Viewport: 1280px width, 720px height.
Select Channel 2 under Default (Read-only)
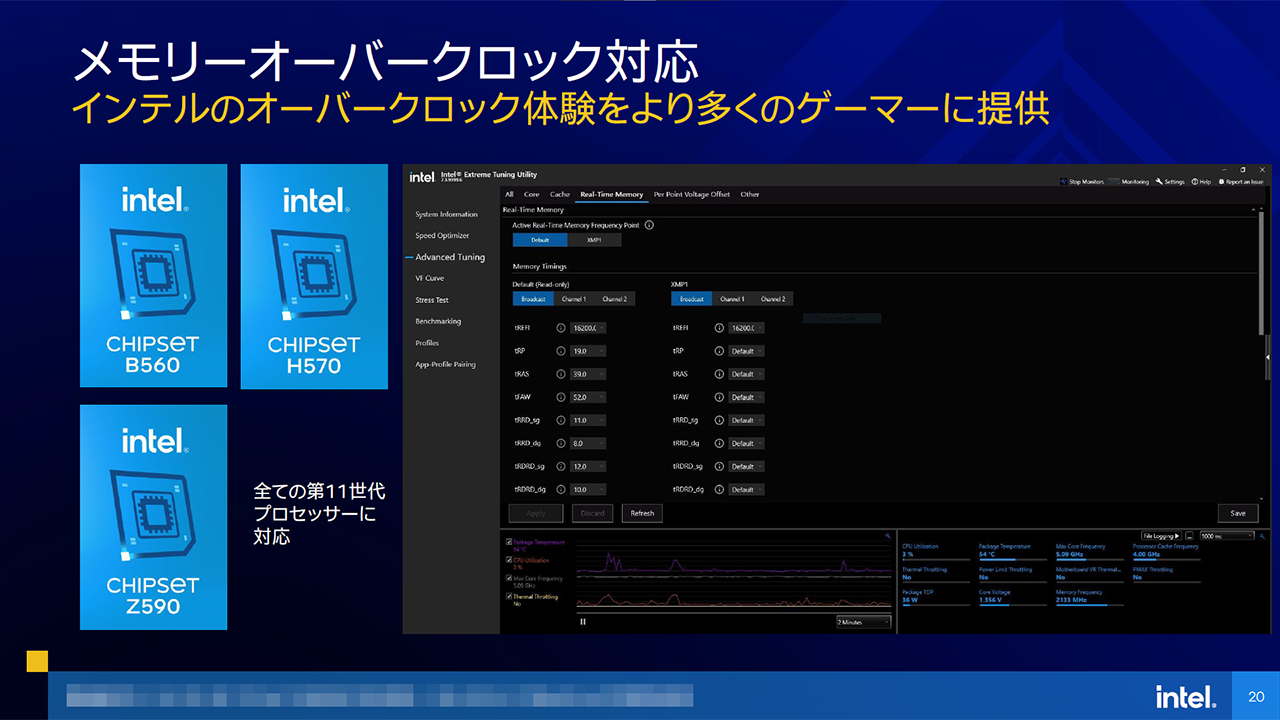(614, 299)
